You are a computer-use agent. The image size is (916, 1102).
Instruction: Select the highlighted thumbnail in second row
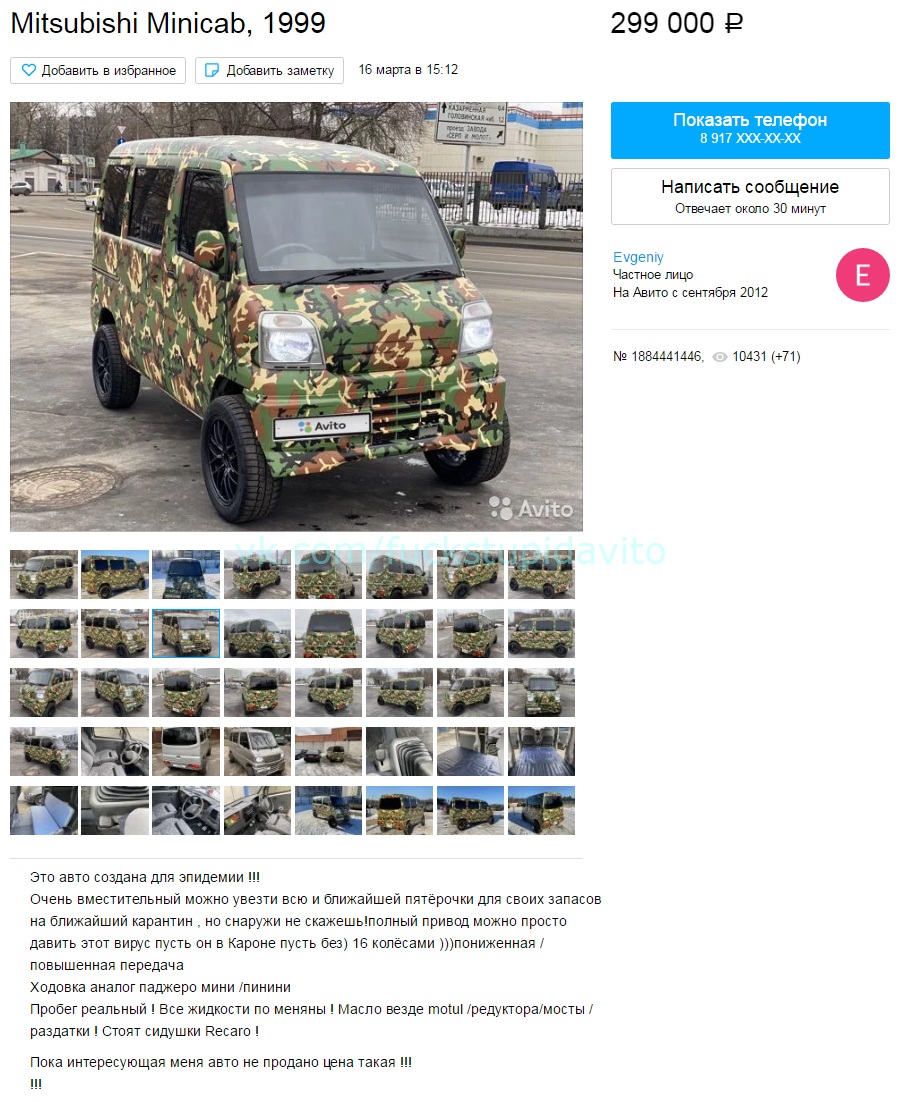point(186,633)
